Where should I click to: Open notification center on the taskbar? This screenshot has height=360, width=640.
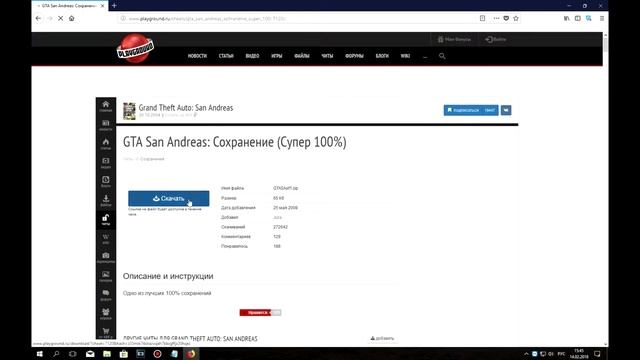(597, 354)
